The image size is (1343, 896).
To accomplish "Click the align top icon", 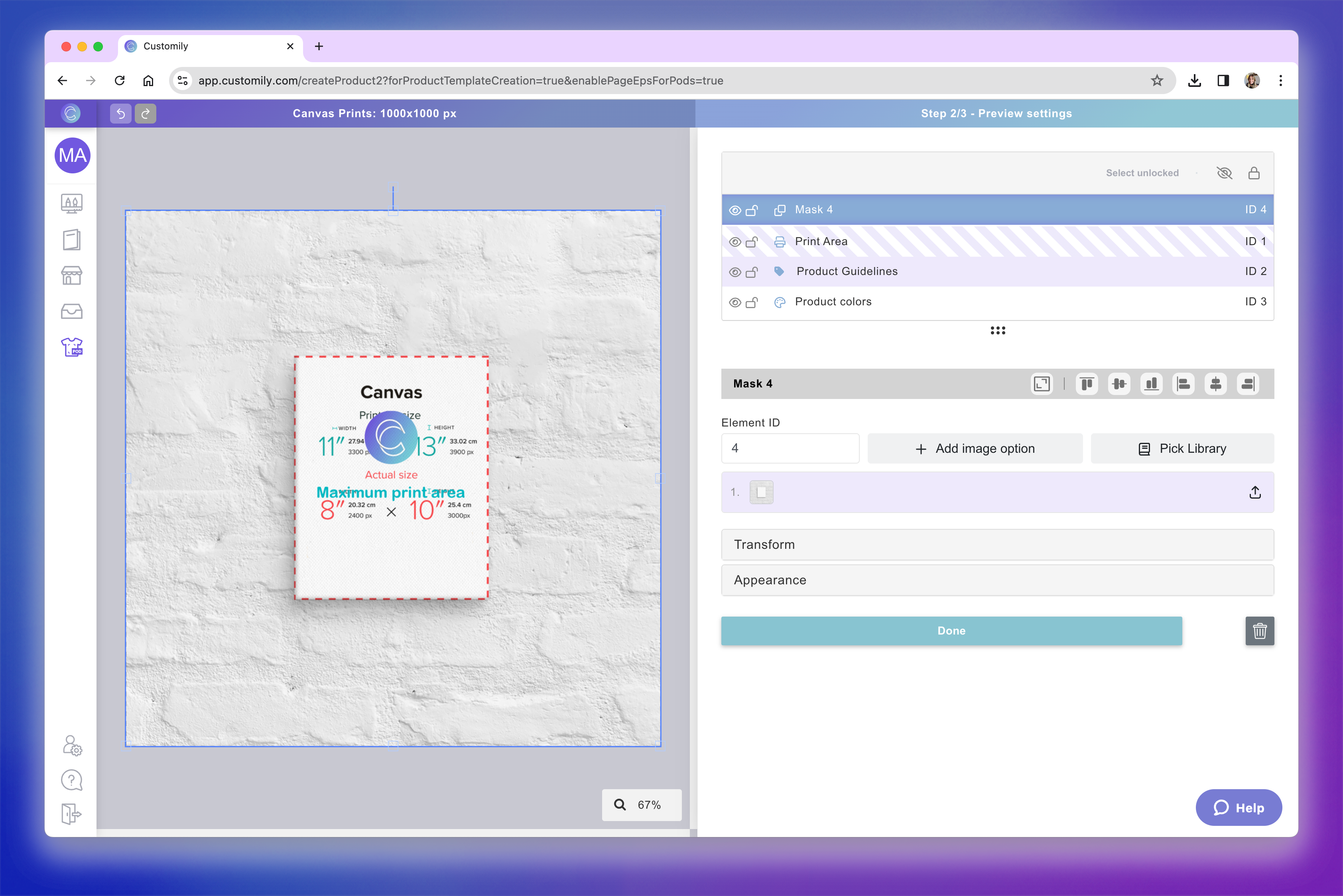I will [x=1087, y=384].
